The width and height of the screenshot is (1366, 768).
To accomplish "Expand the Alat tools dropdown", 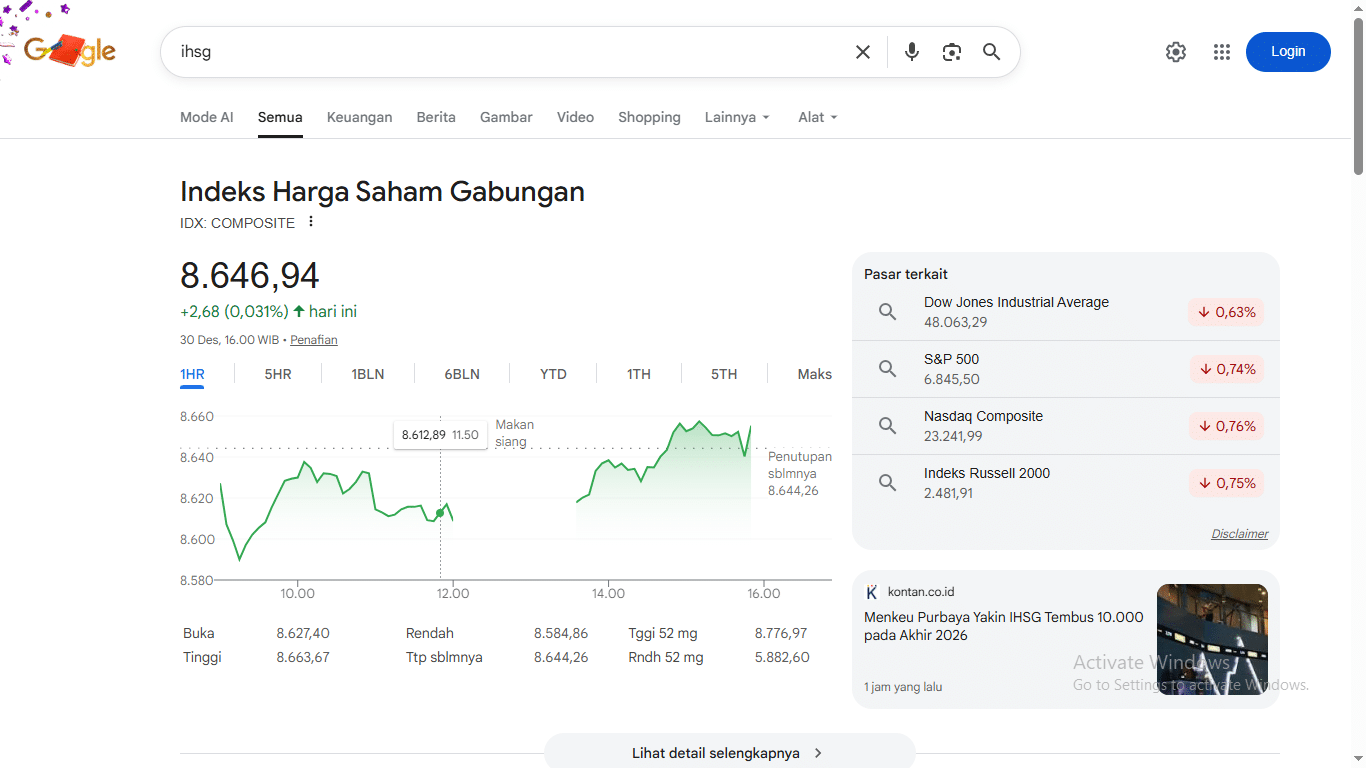I will [x=818, y=117].
